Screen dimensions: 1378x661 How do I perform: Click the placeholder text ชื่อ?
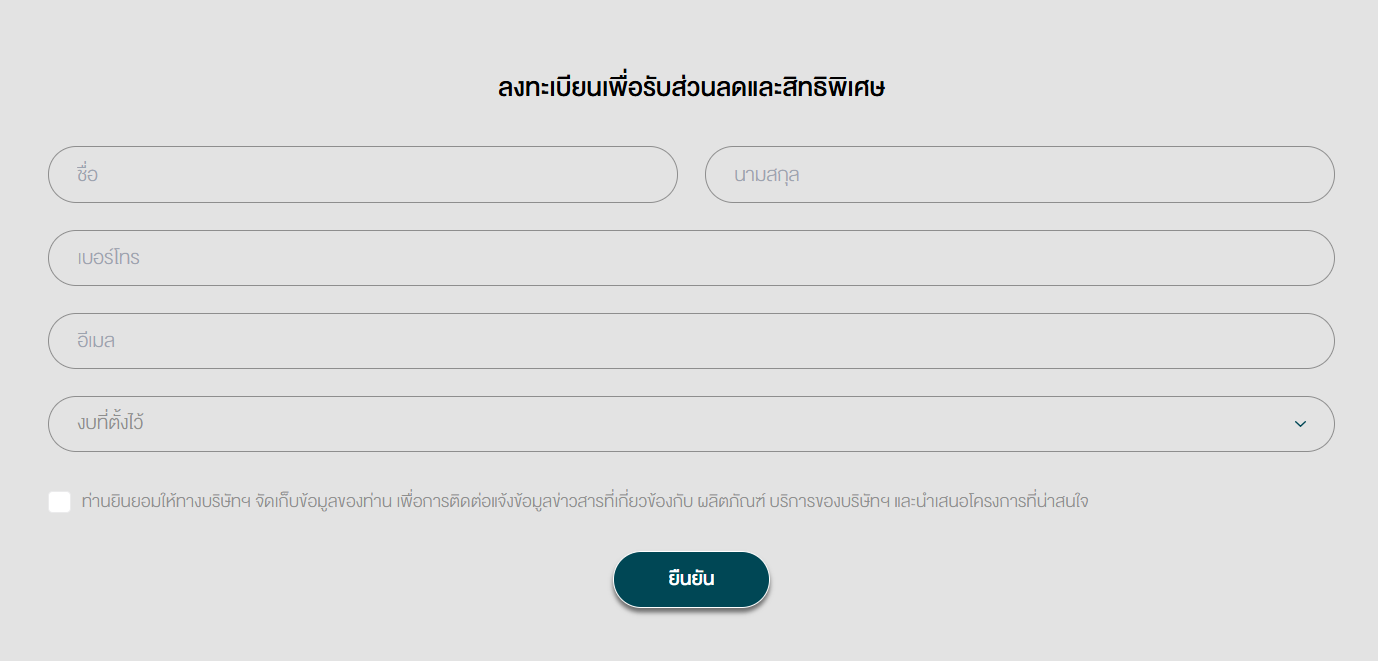click(87, 175)
